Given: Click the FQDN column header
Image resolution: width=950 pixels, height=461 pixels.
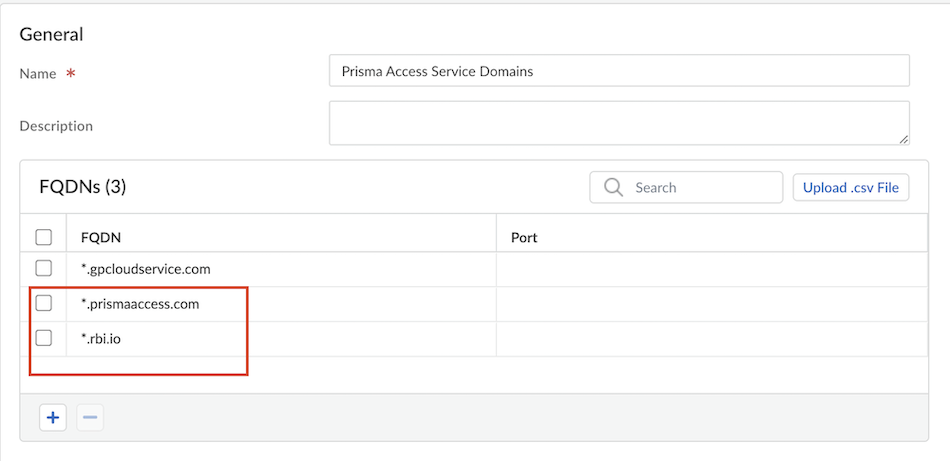Looking at the screenshot, I should pos(101,237).
